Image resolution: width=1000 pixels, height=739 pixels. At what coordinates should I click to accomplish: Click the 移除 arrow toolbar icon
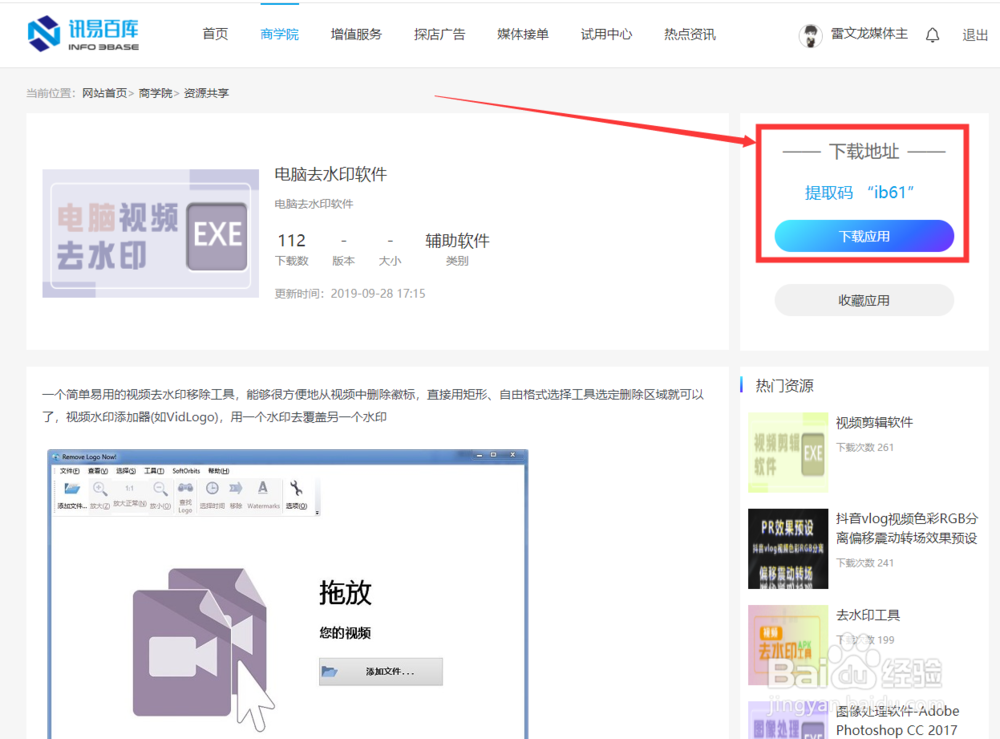click(x=236, y=488)
